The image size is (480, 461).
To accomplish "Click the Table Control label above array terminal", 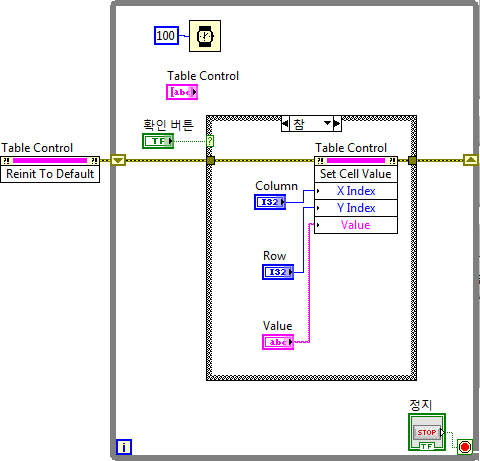I will (x=203, y=76).
